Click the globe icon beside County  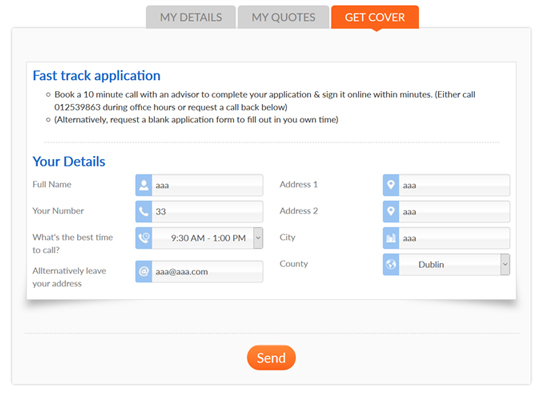391,265
